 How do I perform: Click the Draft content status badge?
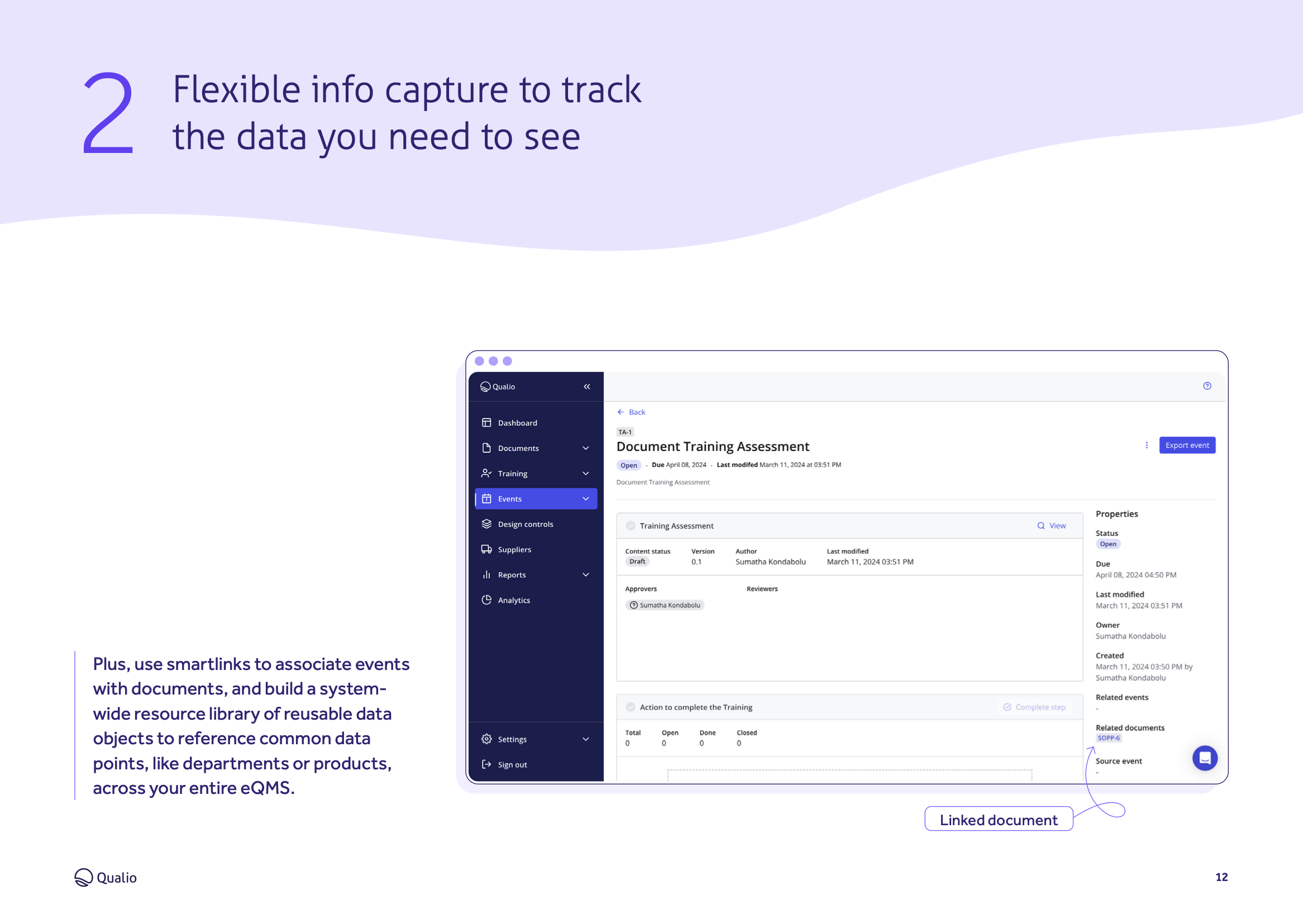(637, 562)
